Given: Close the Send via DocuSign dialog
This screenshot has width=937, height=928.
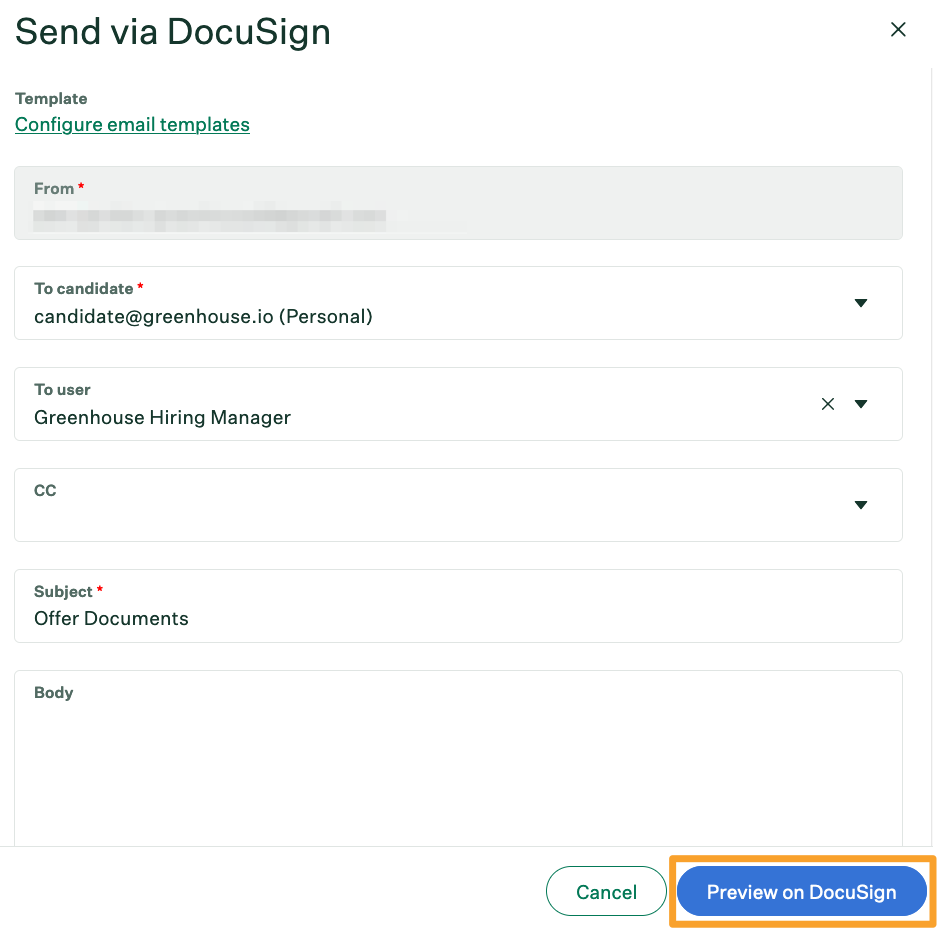Looking at the screenshot, I should click(x=898, y=29).
